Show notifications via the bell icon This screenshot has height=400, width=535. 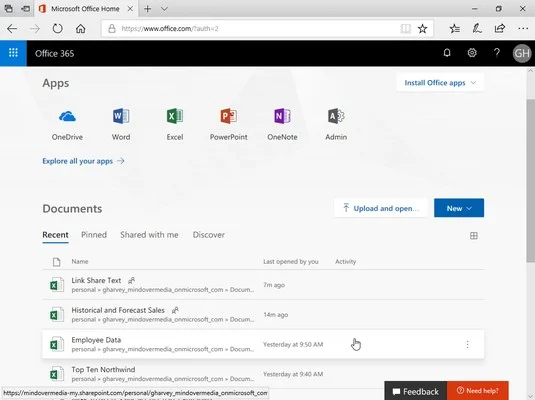pyautogui.click(x=447, y=53)
